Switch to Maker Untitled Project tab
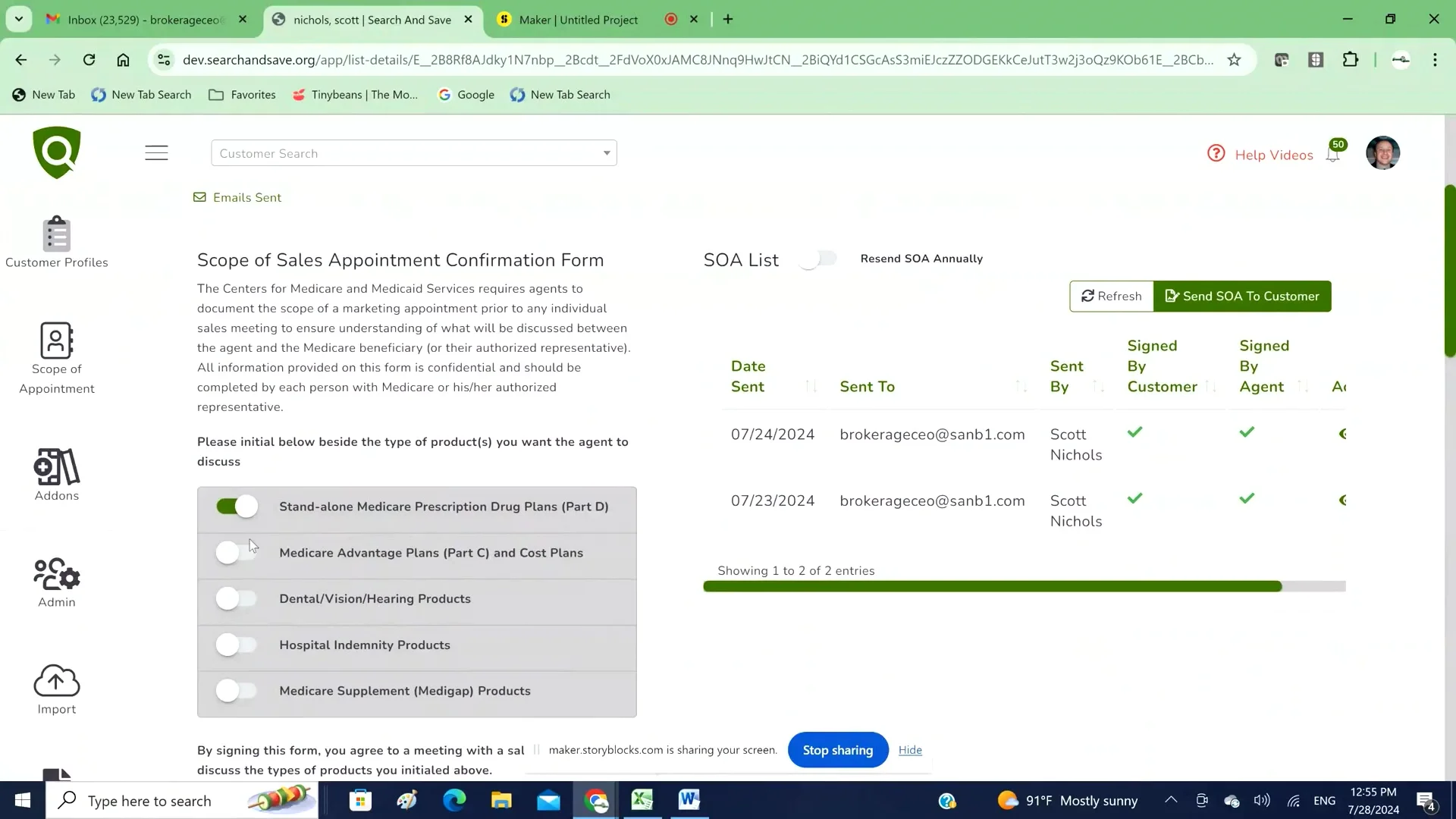This screenshot has height=819, width=1456. pos(578,20)
